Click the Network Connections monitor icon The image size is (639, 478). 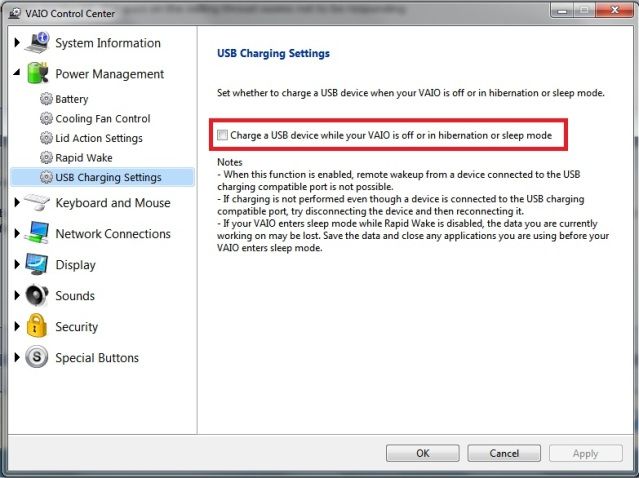pyautogui.click(x=37, y=234)
